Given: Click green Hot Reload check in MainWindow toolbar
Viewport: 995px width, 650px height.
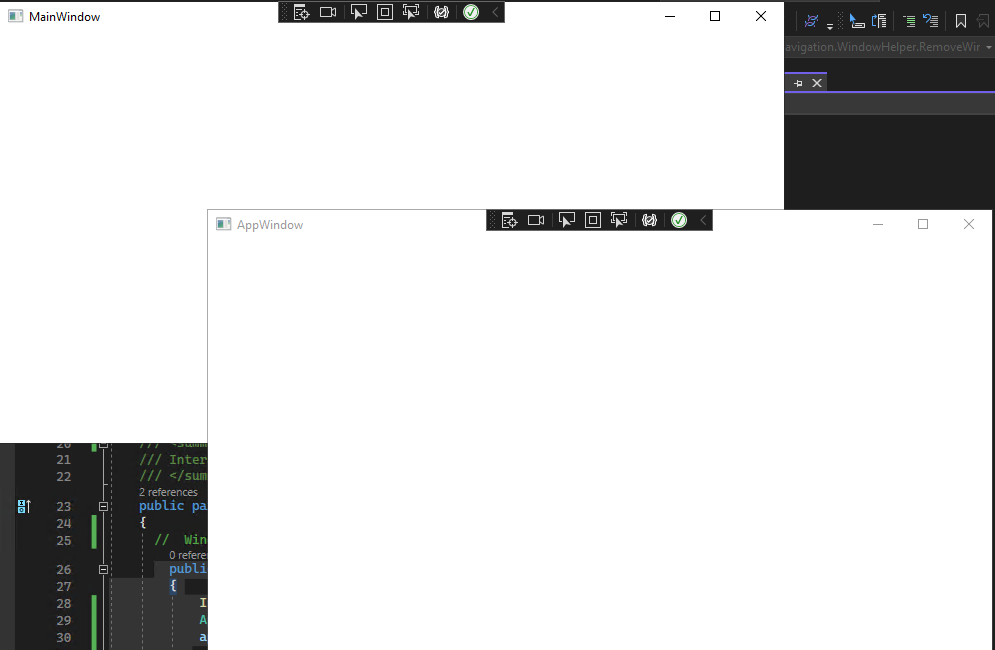Looking at the screenshot, I should 471,12.
